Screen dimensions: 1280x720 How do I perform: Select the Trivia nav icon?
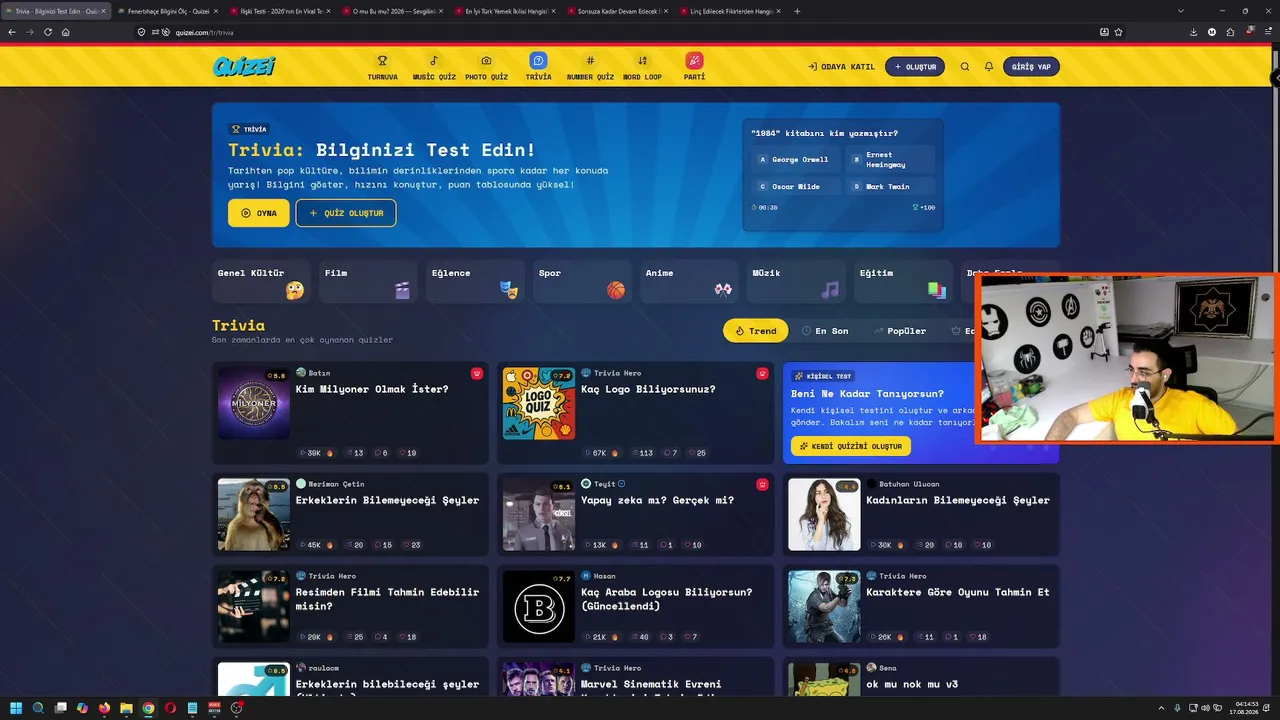[538, 61]
